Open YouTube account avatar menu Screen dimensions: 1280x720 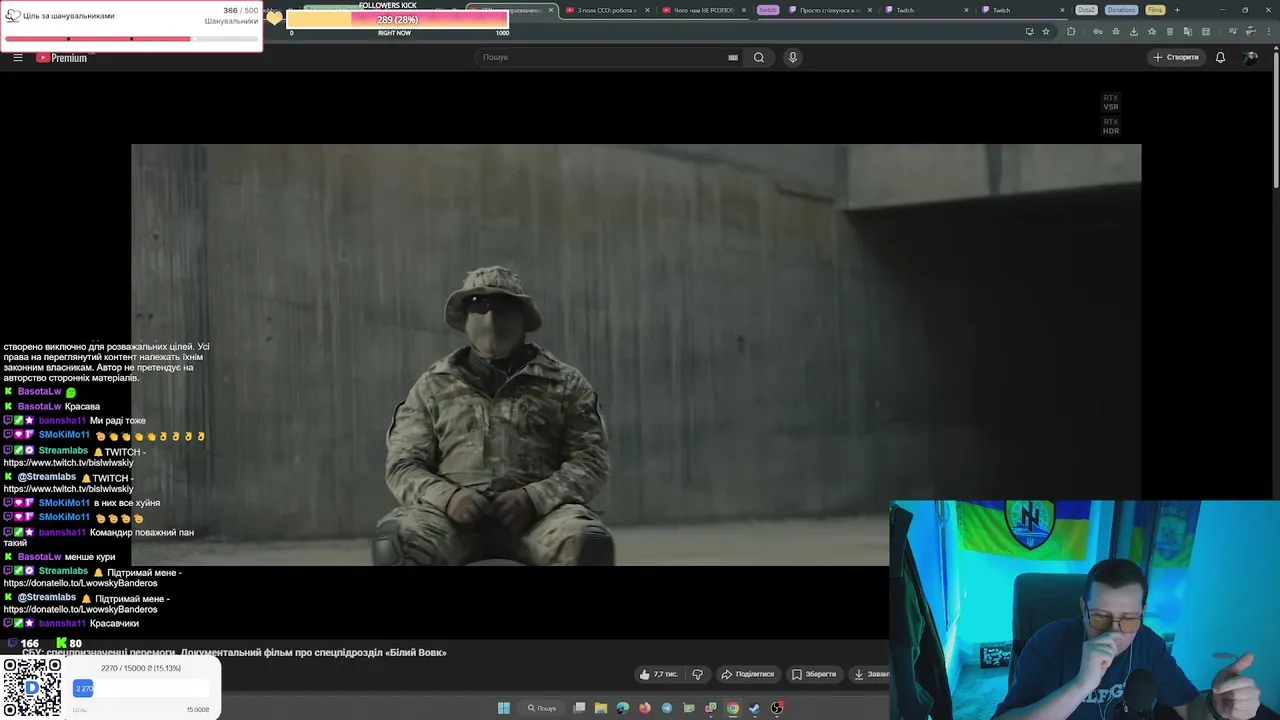pyautogui.click(x=1250, y=57)
